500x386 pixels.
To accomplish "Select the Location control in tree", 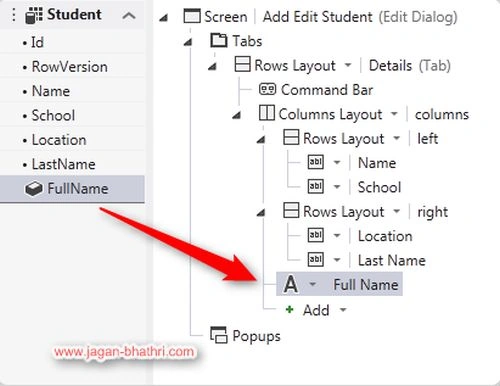I will (385, 236).
